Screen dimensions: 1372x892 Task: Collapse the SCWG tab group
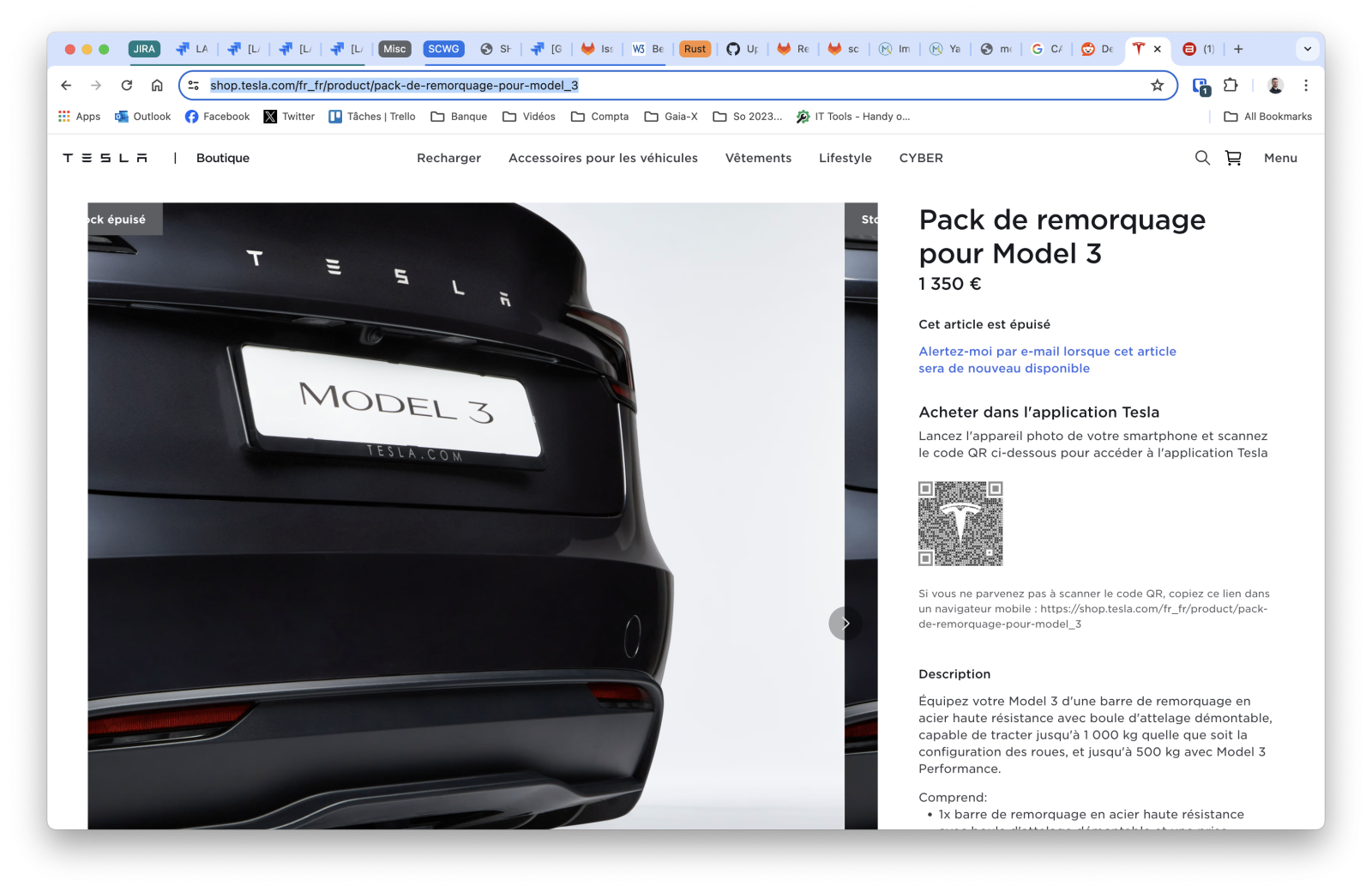(x=443, y=49)
